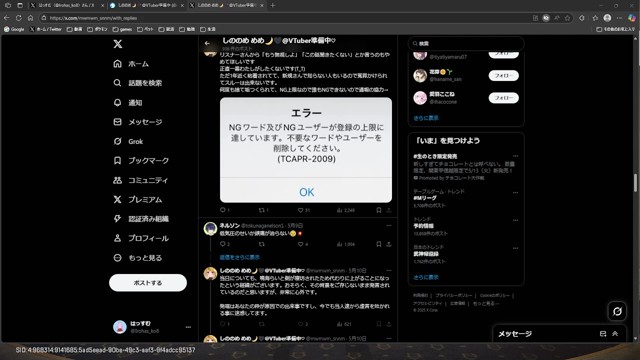Expand もっと見る in the sidebar
This screenshot has width=640, height=360.
[138, 258]
